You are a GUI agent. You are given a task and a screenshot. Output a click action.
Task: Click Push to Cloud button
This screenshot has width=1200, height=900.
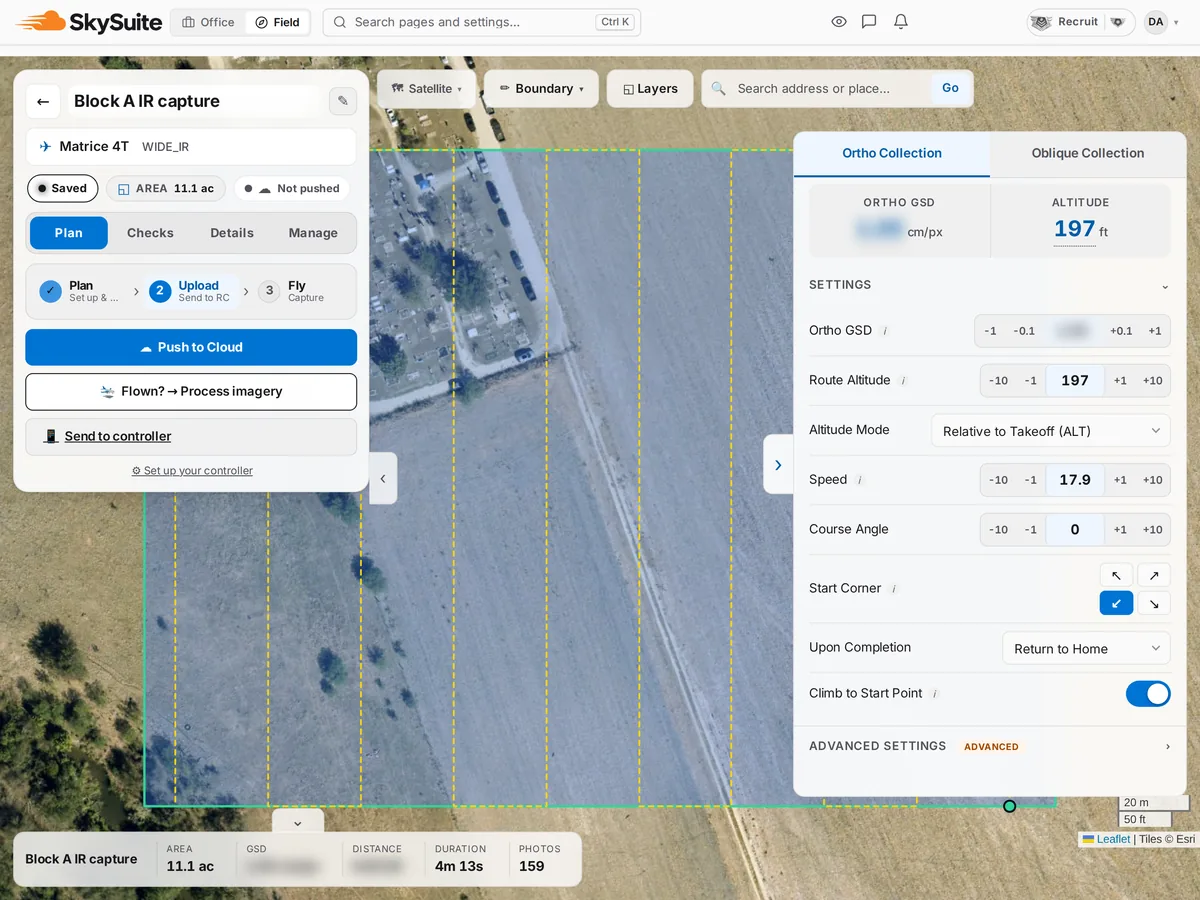(x=191, y=347)
